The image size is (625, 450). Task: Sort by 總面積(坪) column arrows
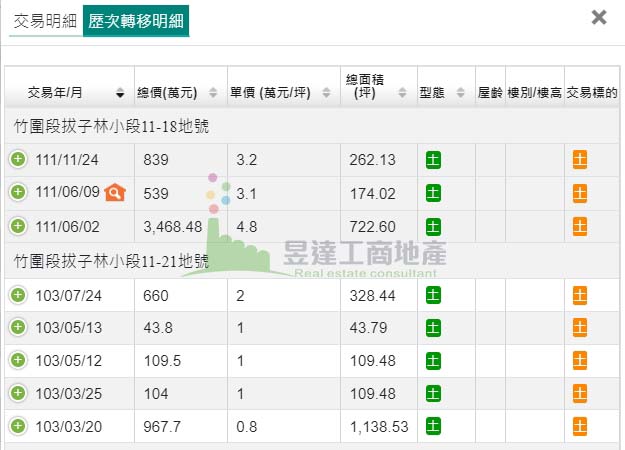[x=402, y=93]
